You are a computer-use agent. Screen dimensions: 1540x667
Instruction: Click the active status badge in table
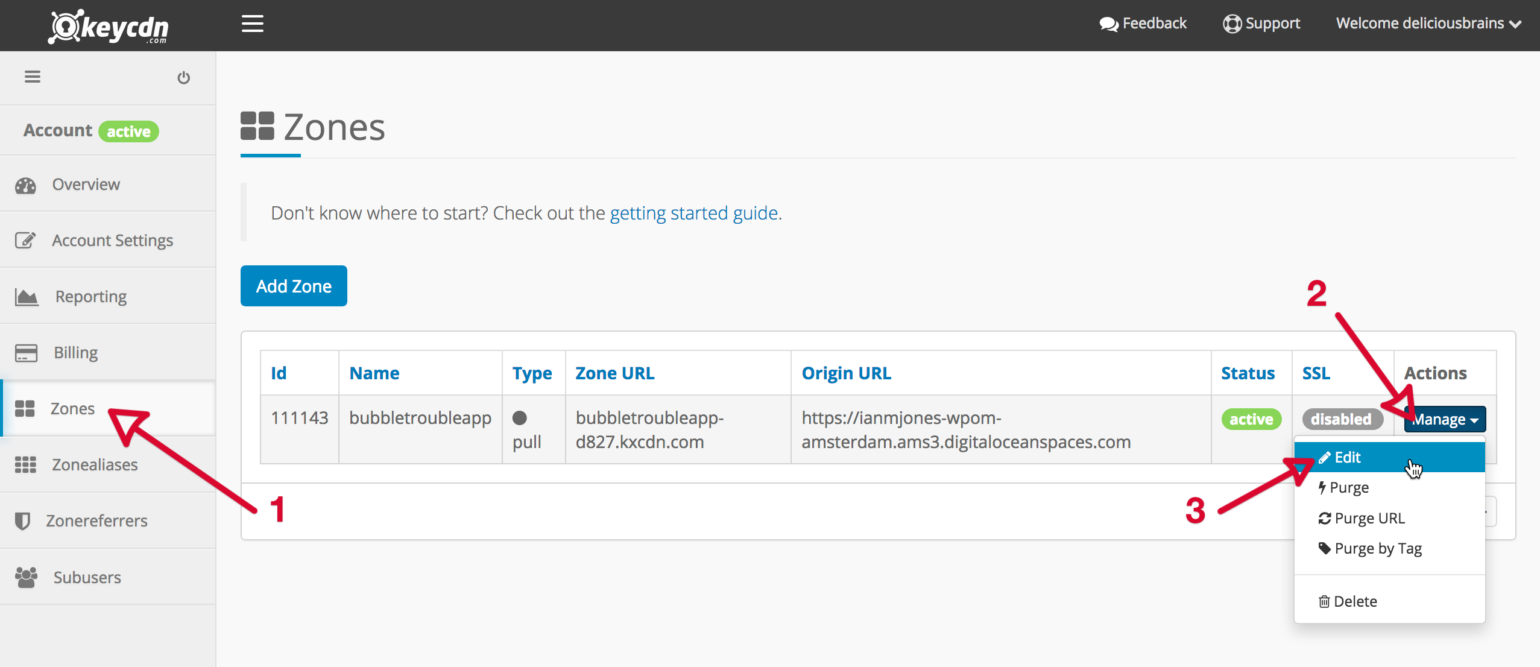(x=1251, y=420)
